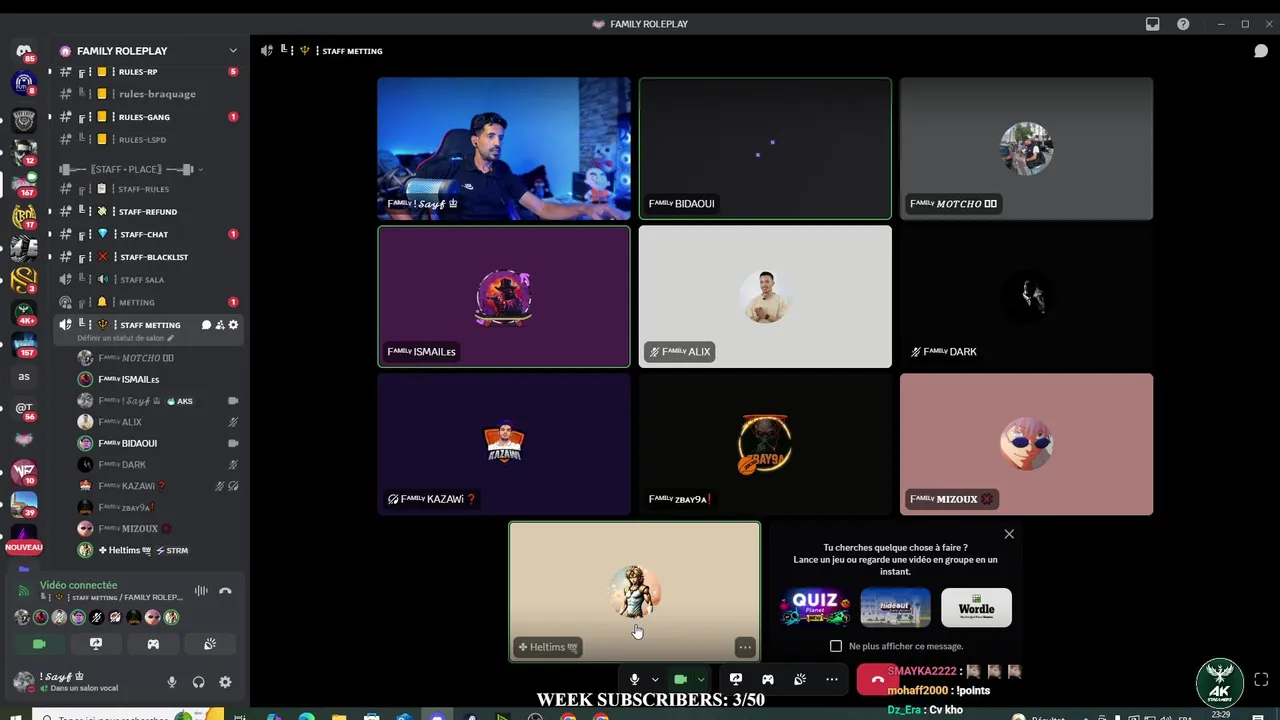This screenshot has width=1280, height=720.
Task: Focus Sayf webcam video tile
Action: point(504,148)
